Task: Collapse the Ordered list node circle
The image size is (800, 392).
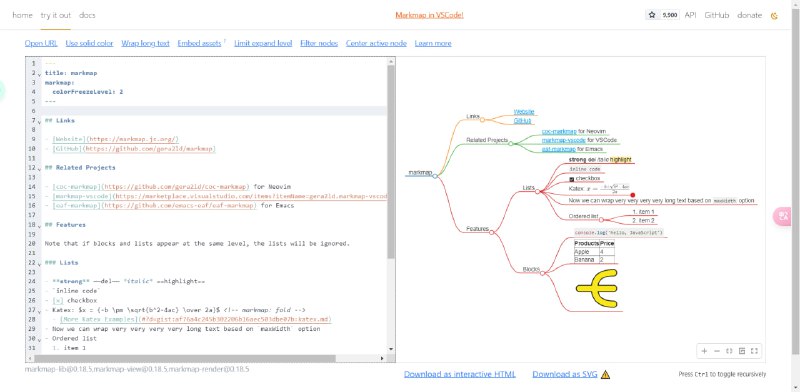Action: click(601, 219)
